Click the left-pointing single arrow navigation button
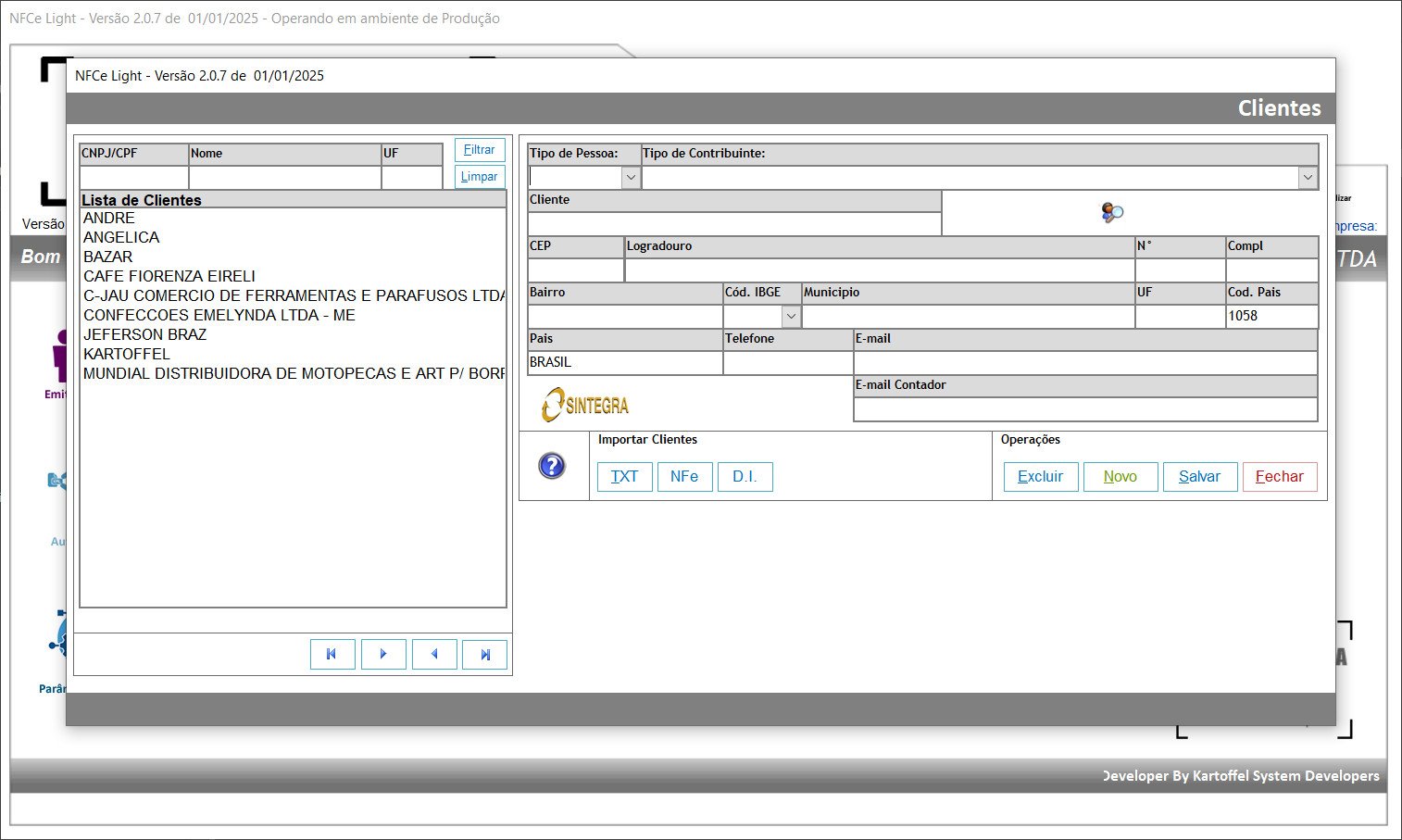 tap(434, 654)
